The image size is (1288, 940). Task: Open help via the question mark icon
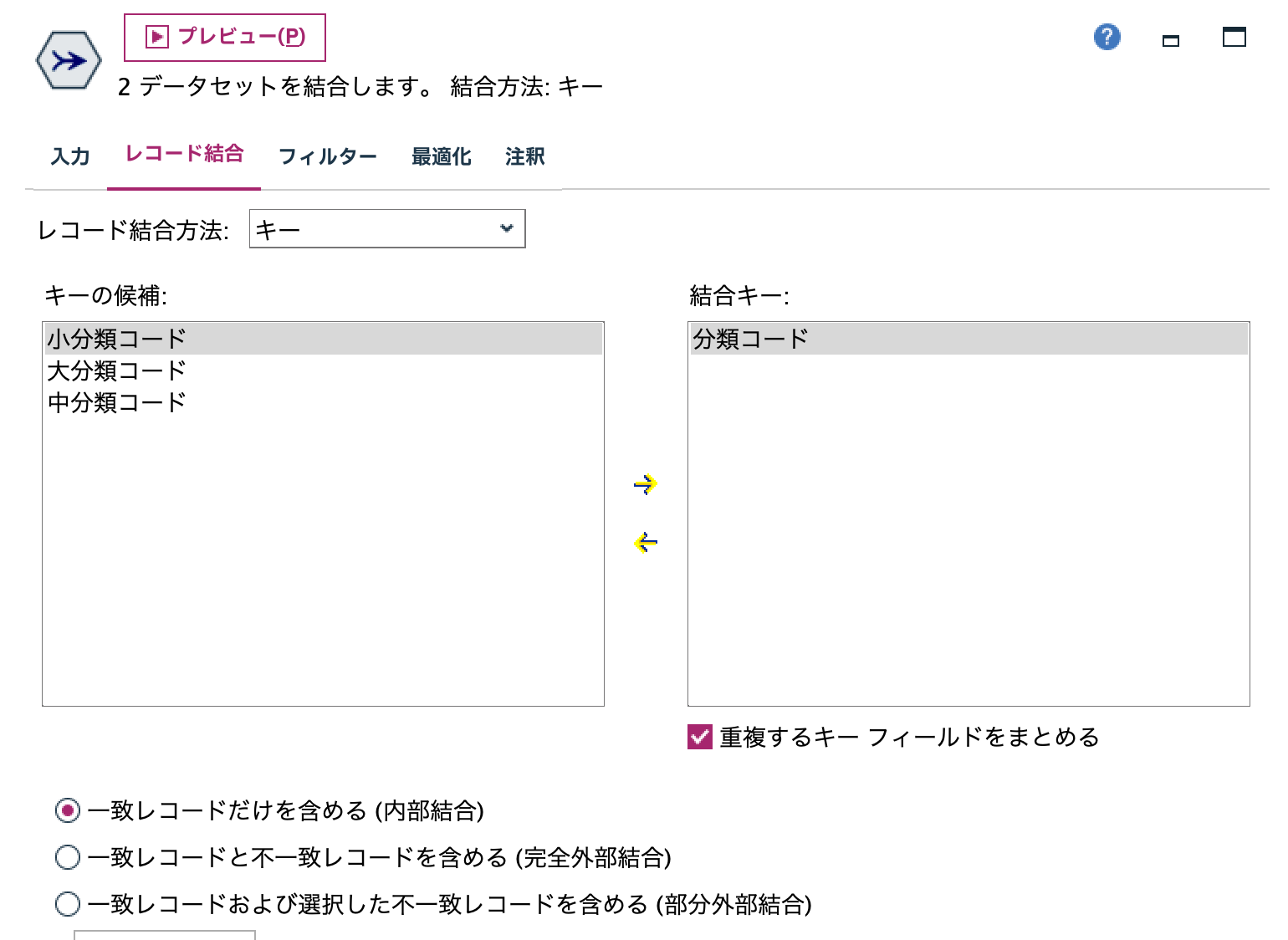(x=1106, y=37)
